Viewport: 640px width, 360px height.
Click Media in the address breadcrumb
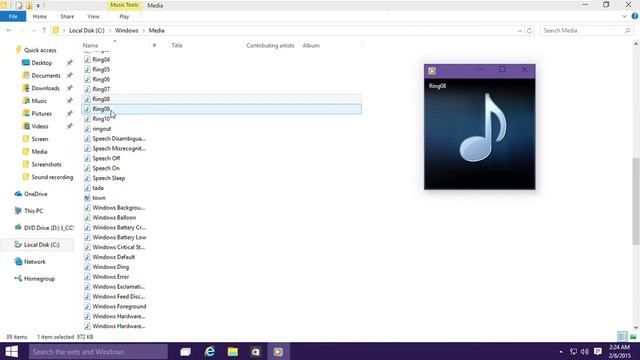156,31
